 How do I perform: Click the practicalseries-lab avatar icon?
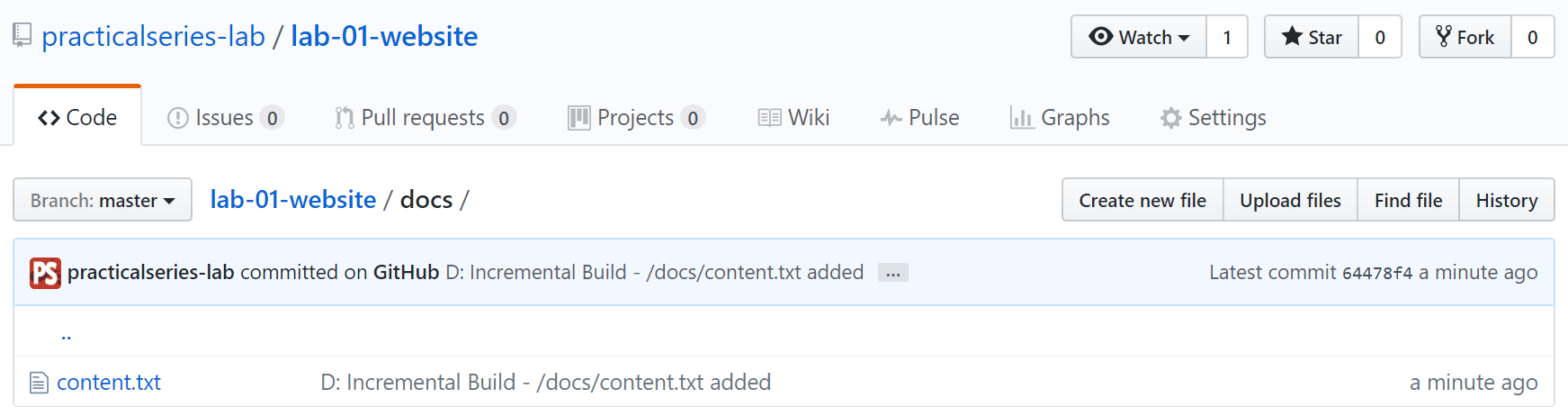(x=45, y=272)
